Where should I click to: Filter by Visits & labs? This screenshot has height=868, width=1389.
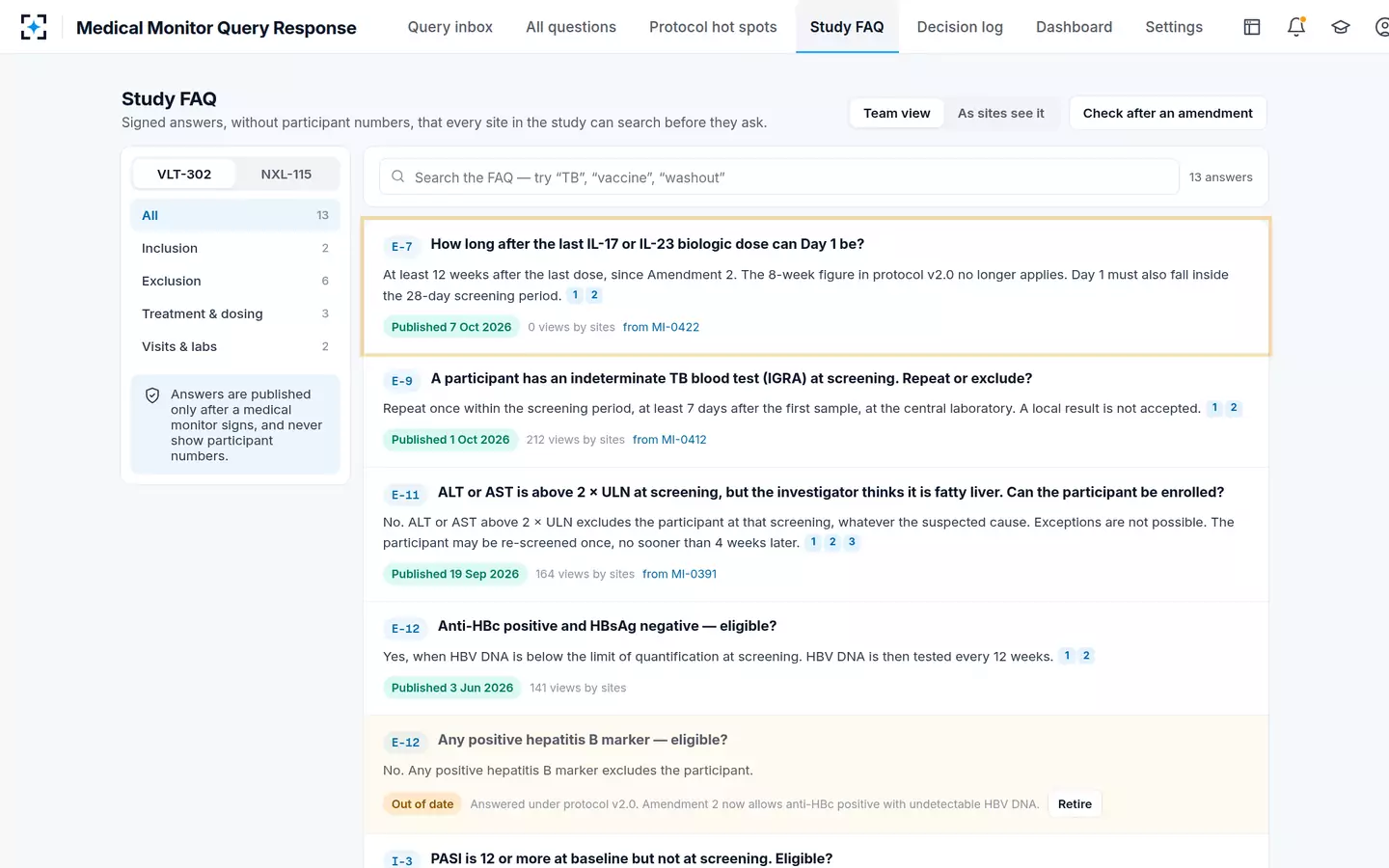pos(235,346)
